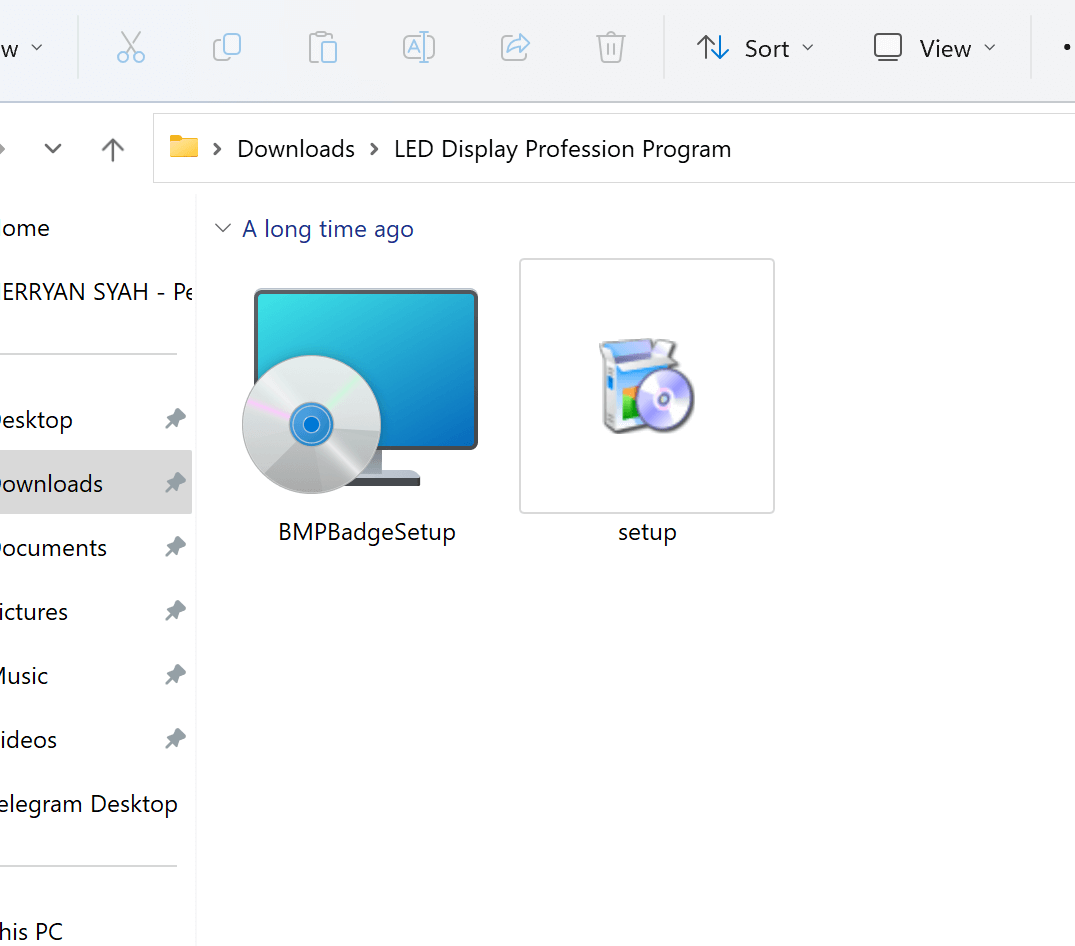Open the Sort dropdown menu

(756, 48)
